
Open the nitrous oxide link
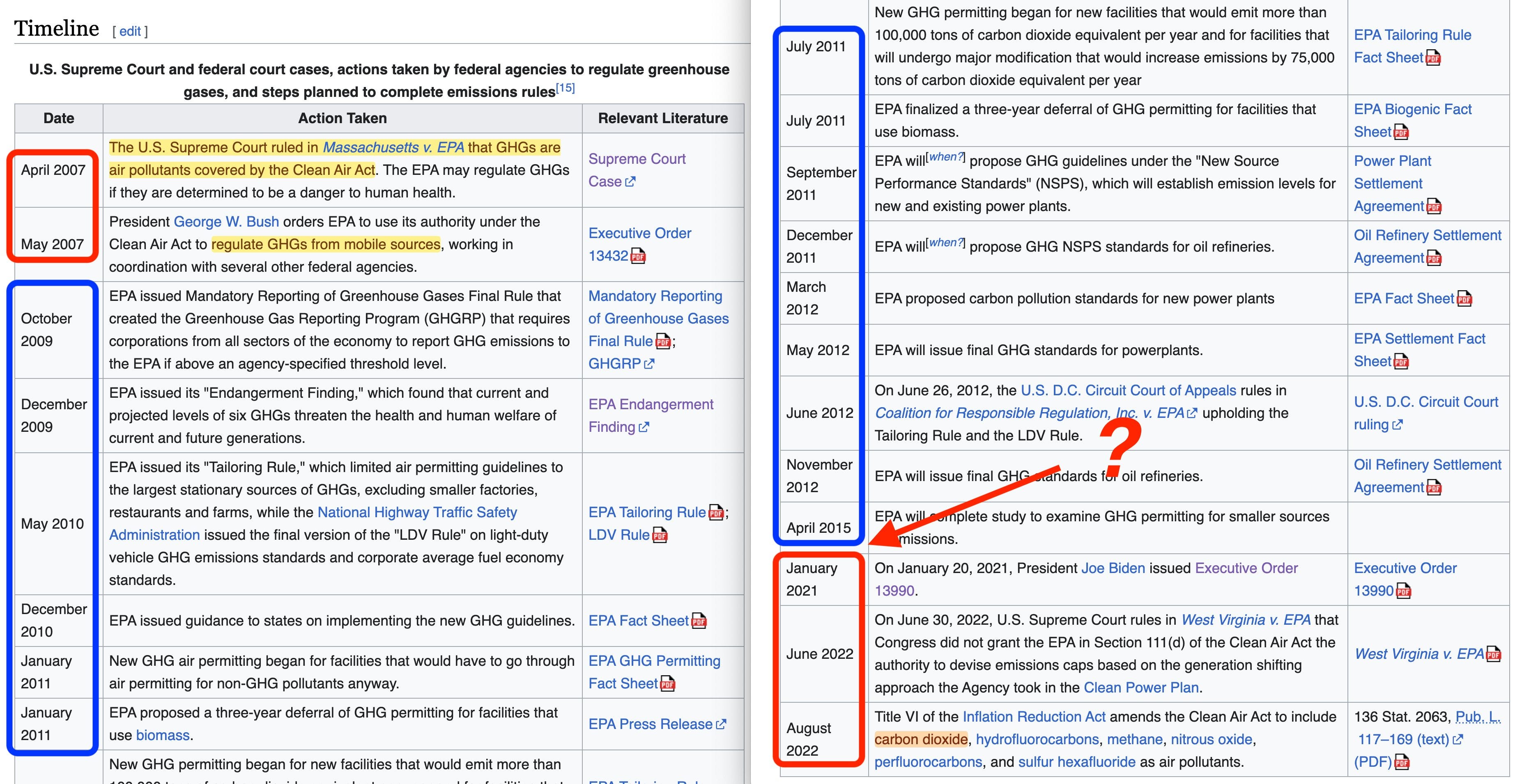1212,740
